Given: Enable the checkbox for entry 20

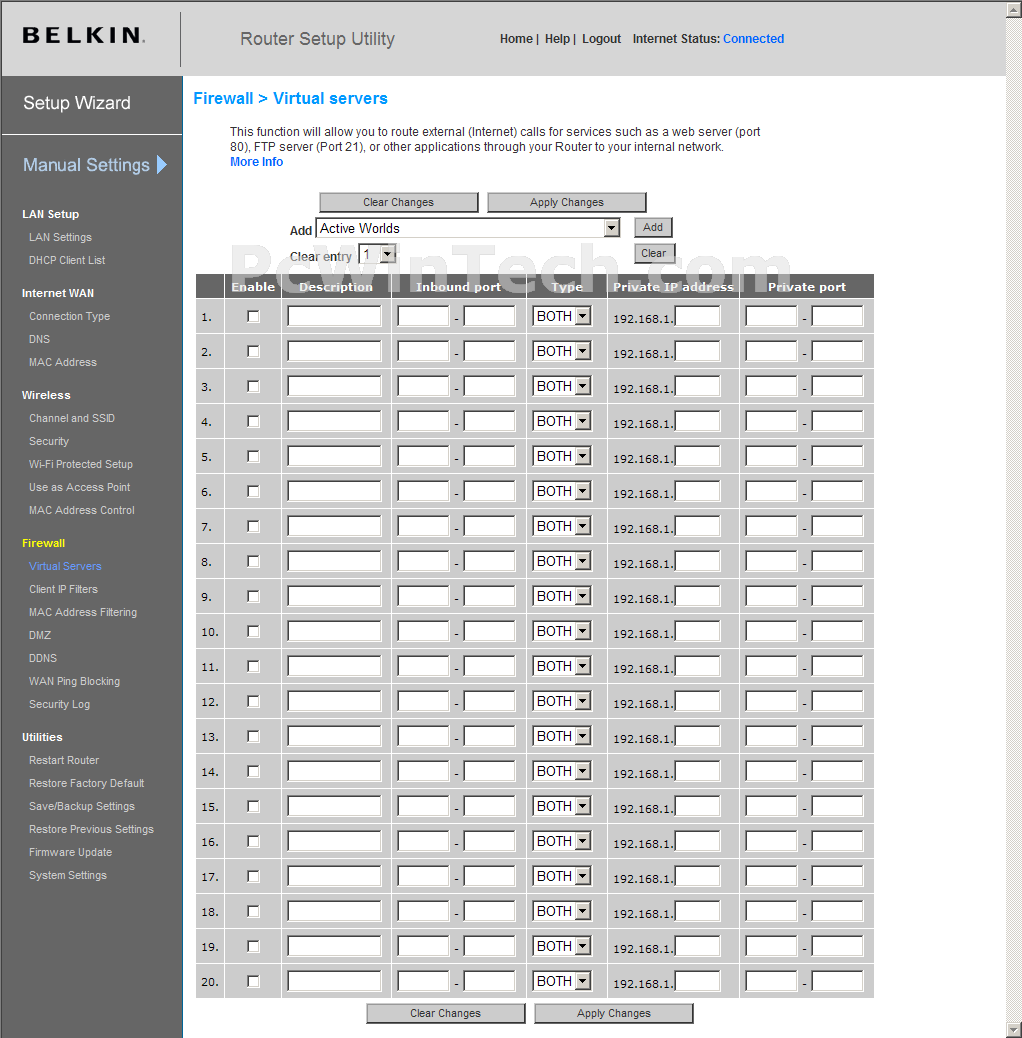Looking at the screenshot, I should pos(253,982).
